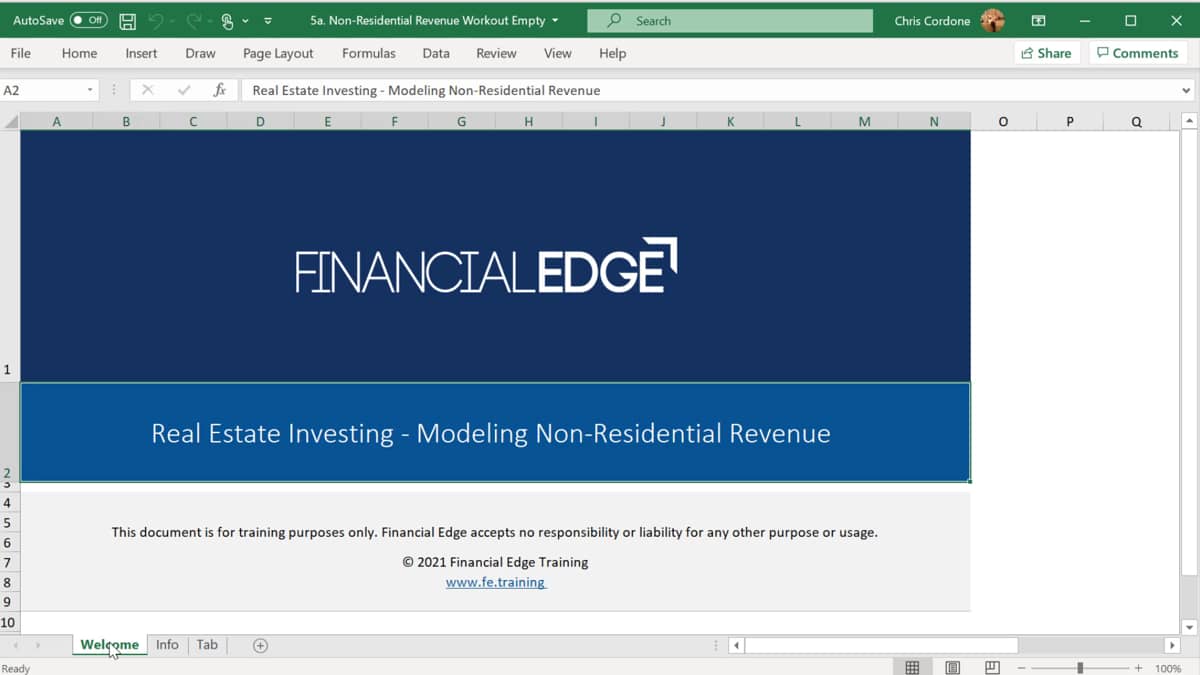The image size is (1200, 675).
Task: Open Undo history dropdown arrow
Action: pyautogui.click(x=171, y=20)
